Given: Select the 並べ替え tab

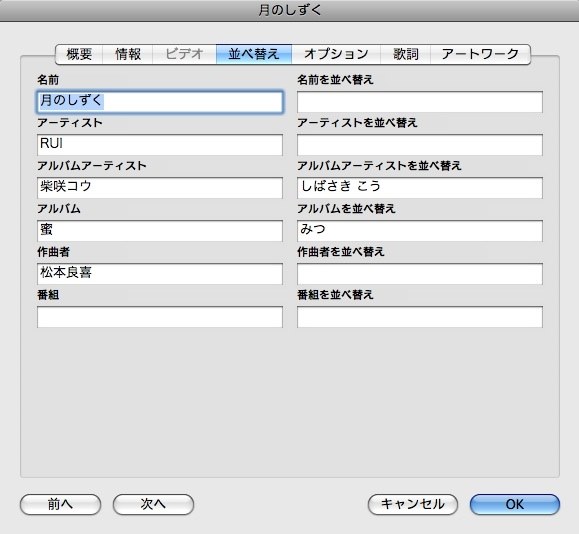Looking at the screenshot, I should 254,54.
